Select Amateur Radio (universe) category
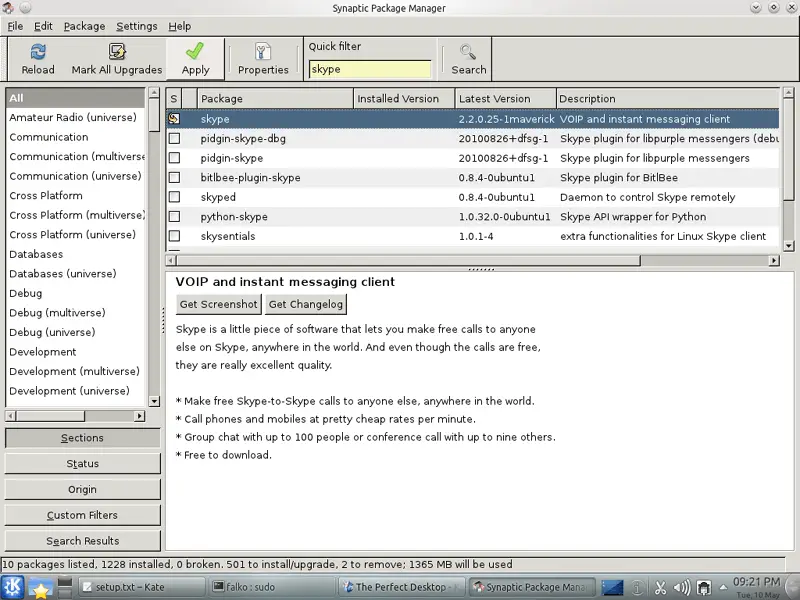Image resolution: width=800 pixels, height=600 pixels. [x=73, y=117]
